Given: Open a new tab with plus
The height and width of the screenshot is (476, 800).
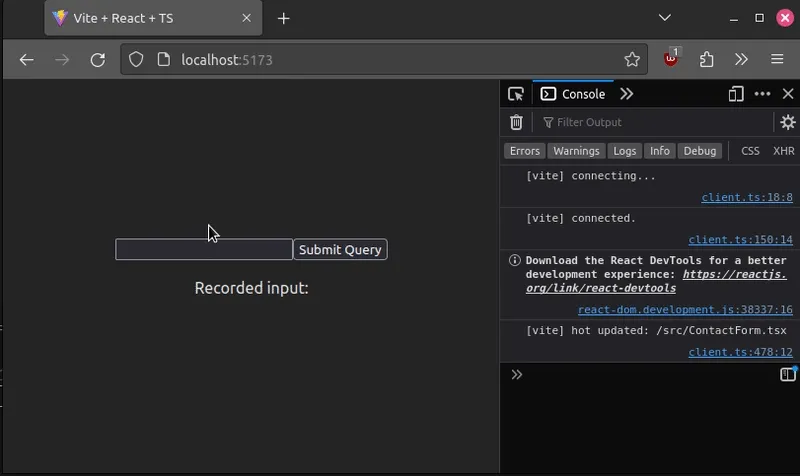Looking at the screenshot, I should click(283, 19).
